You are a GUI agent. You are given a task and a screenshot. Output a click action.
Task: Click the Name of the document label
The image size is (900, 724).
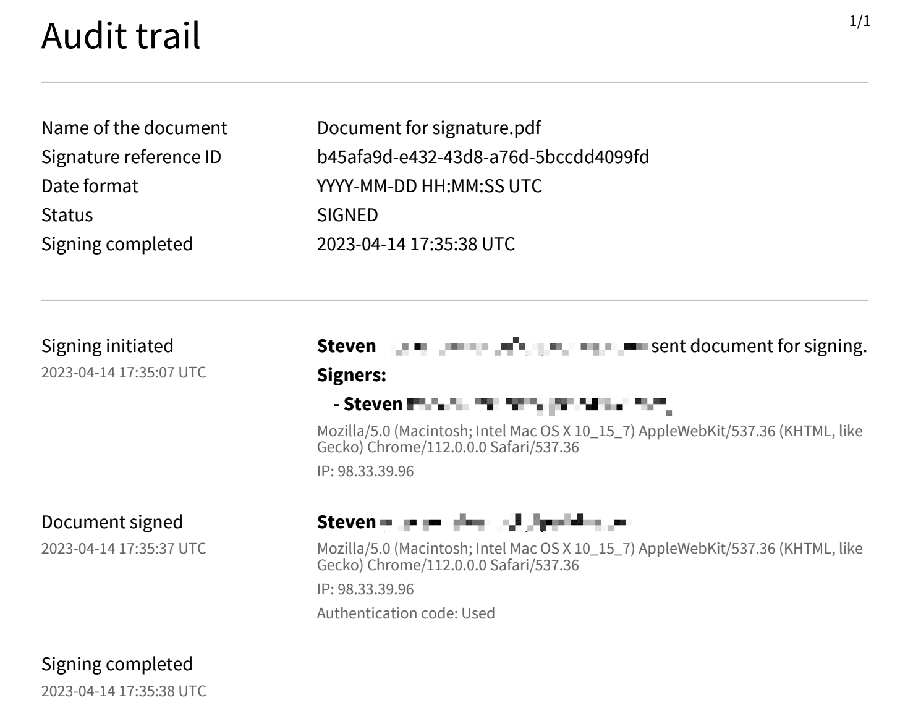pyautogui.click(x=134, y=127)
